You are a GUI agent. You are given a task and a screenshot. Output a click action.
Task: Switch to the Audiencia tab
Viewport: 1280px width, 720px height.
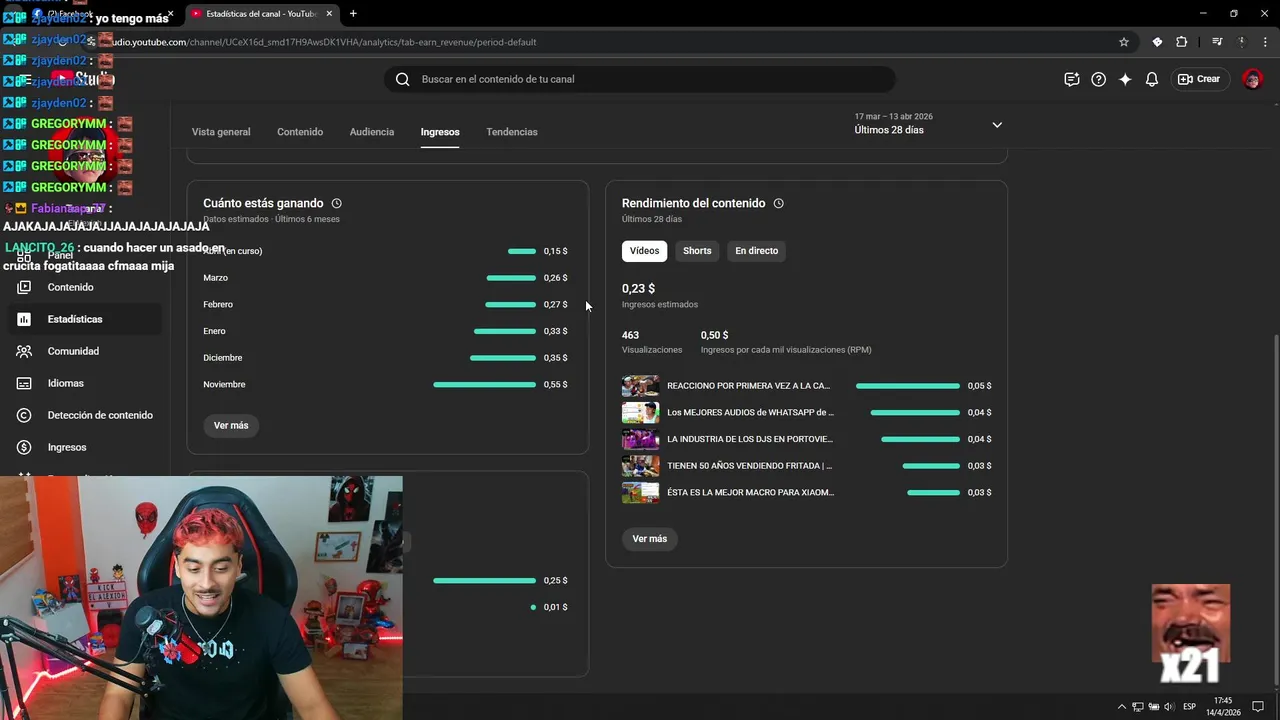pos(372,132)
